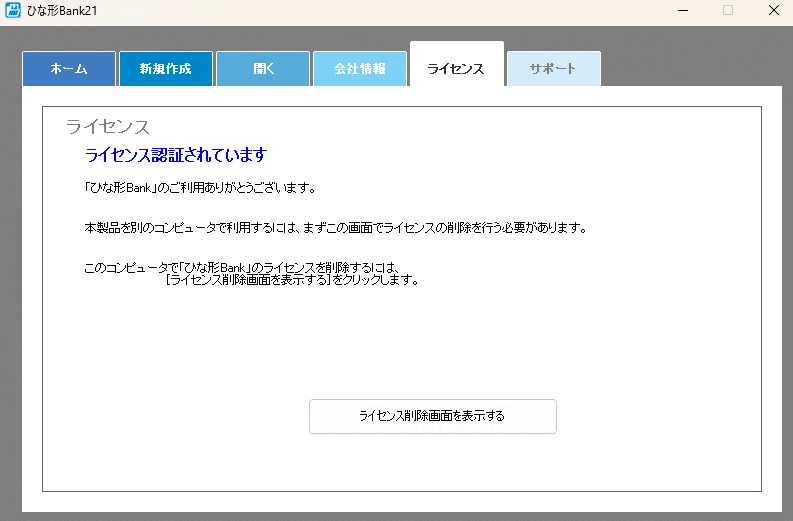
Task: Click the ひな形Bank21 app icon in title bar
Action: 13,10
